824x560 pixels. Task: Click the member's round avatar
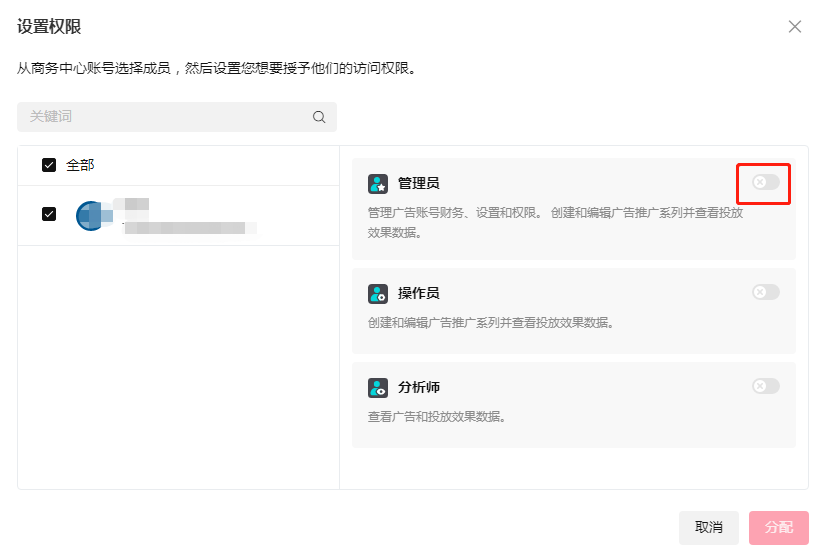click(x=90, y=215)
